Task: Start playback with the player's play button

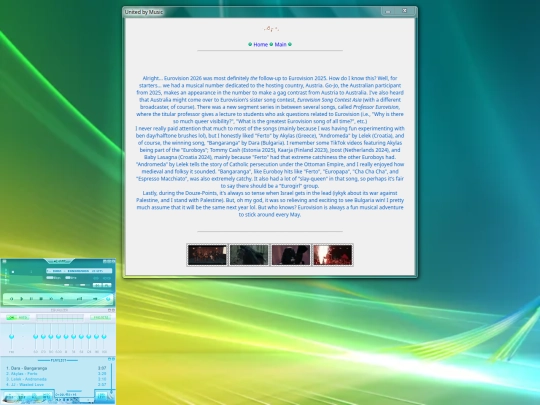Action: [x=22, y=299]
